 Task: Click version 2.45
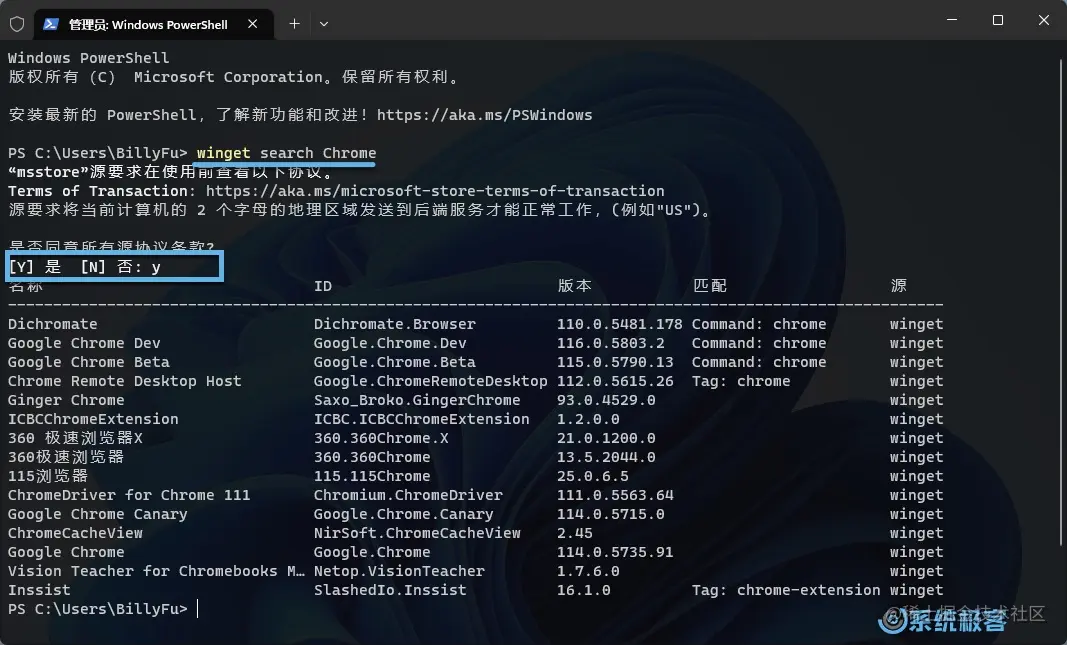point(574,533)
